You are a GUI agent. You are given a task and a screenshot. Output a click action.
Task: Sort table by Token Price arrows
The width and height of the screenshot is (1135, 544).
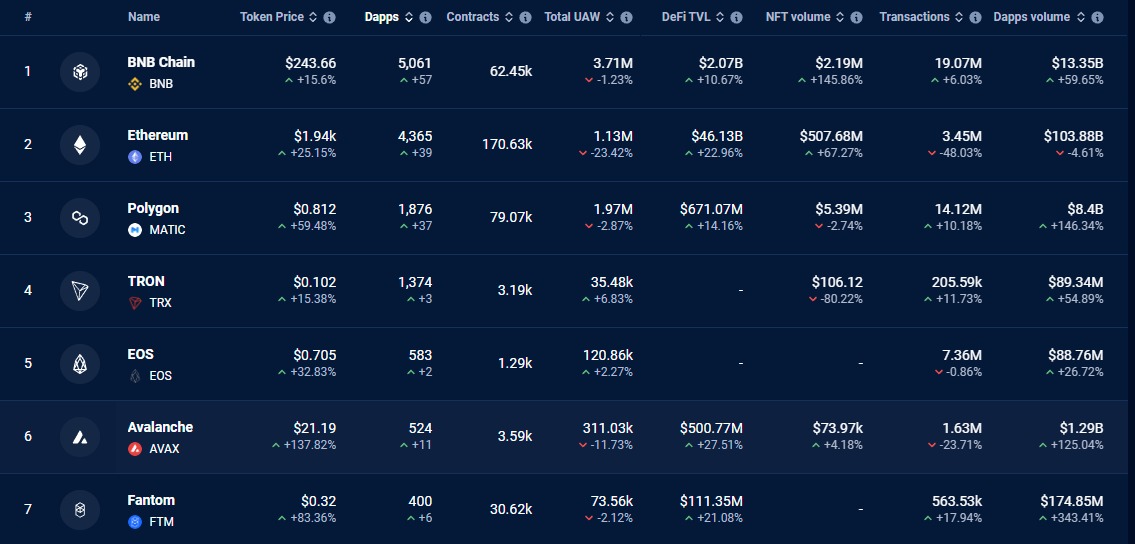click(x=313, y=17)
